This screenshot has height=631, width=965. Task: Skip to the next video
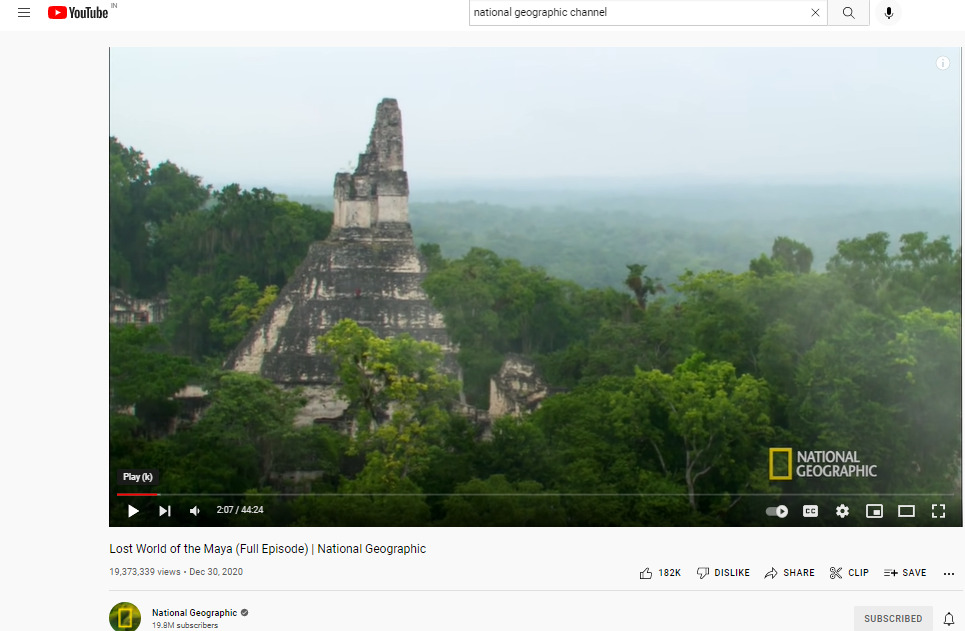164,510
